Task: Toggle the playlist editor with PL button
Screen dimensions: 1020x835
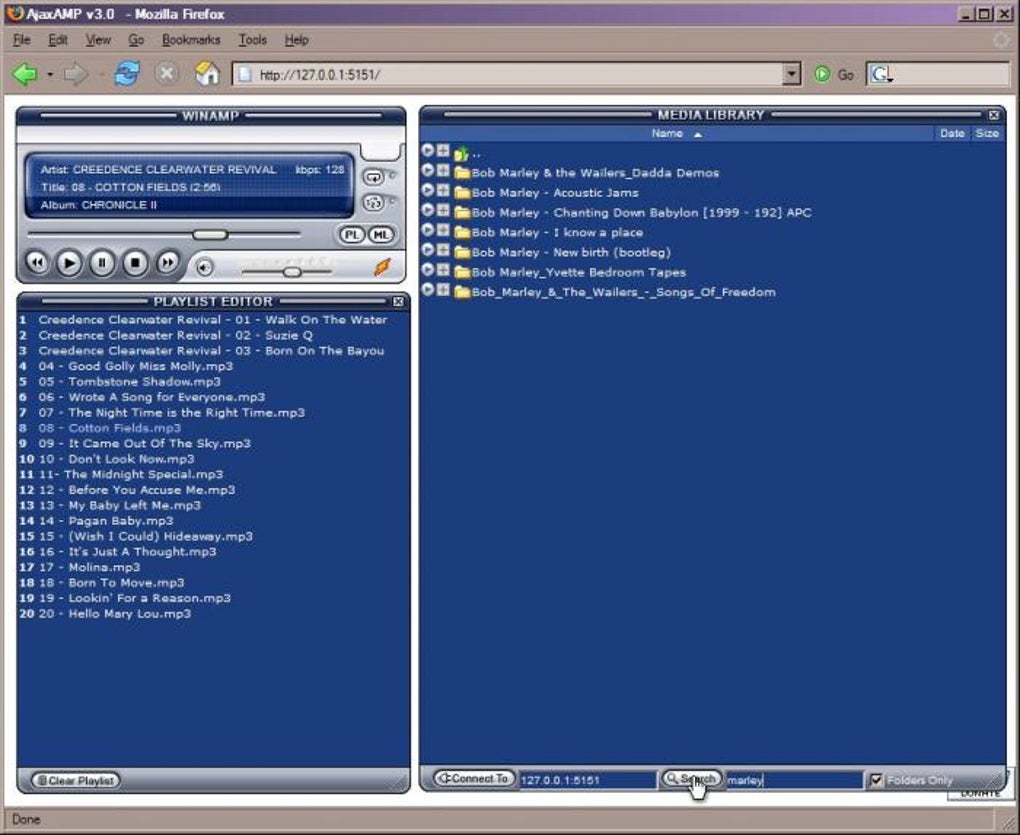Action: pos(351,235)
